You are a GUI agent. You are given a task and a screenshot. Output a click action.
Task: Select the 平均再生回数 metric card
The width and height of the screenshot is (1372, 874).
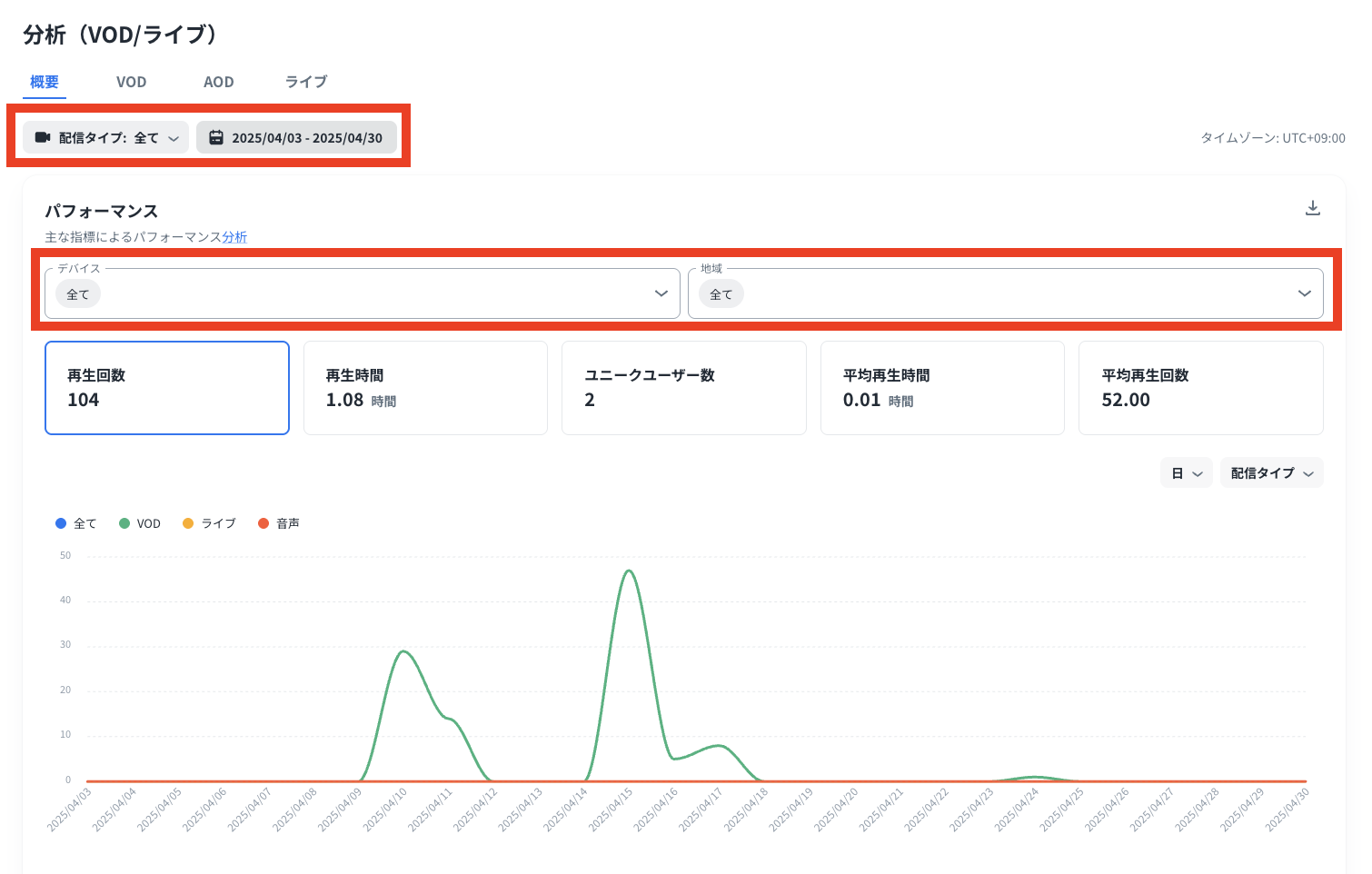[1200, 388]
